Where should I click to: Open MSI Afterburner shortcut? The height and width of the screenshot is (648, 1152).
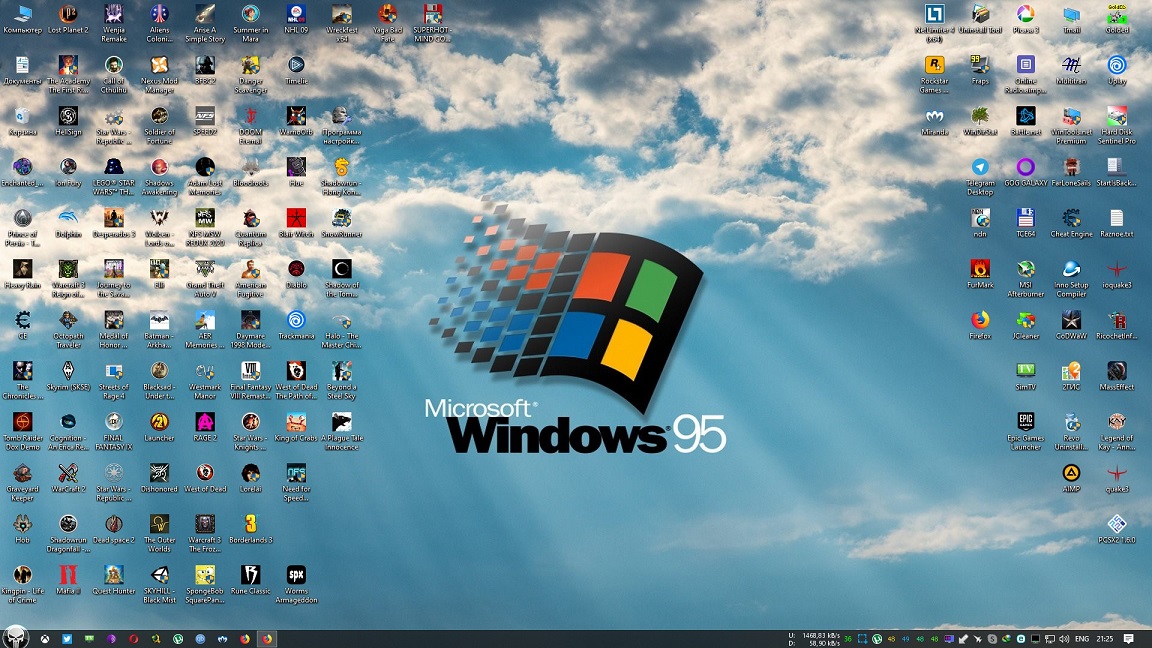click(x=1026, y=278)
